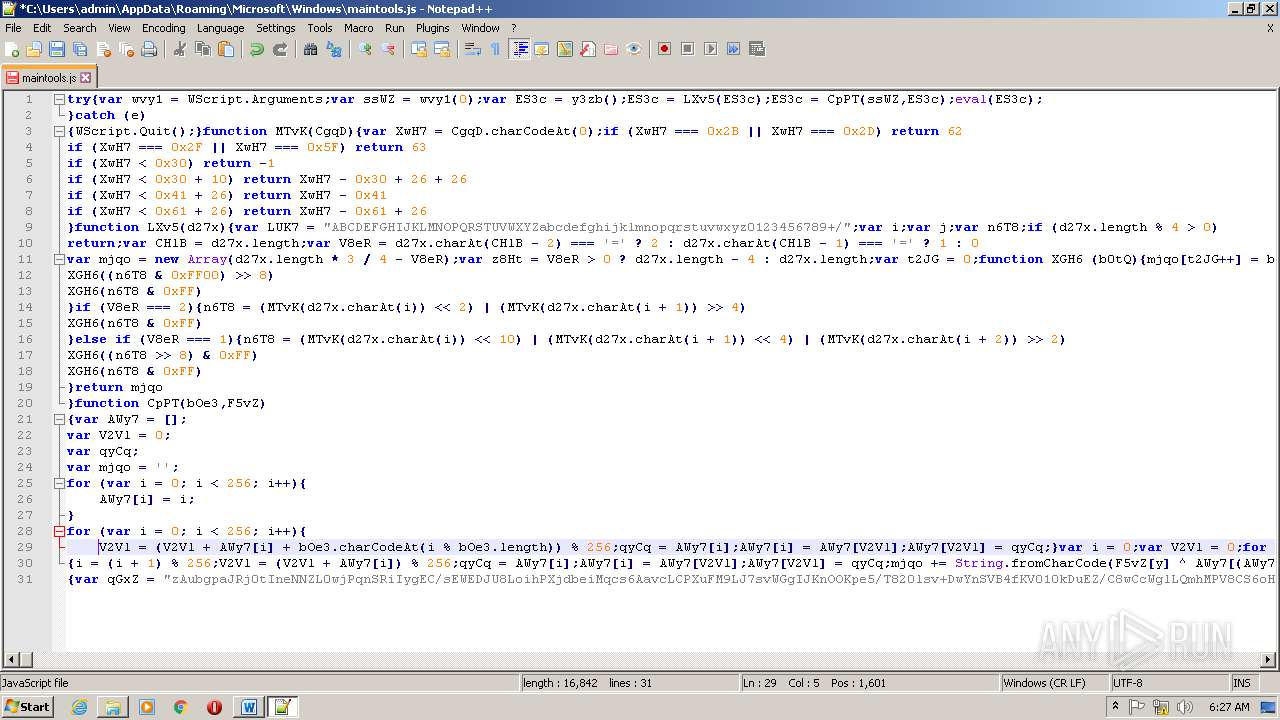Toggle Word Wrap toolbar icon
The width and height of the screenshot is (1280, 720).
[x=473, y=49]
